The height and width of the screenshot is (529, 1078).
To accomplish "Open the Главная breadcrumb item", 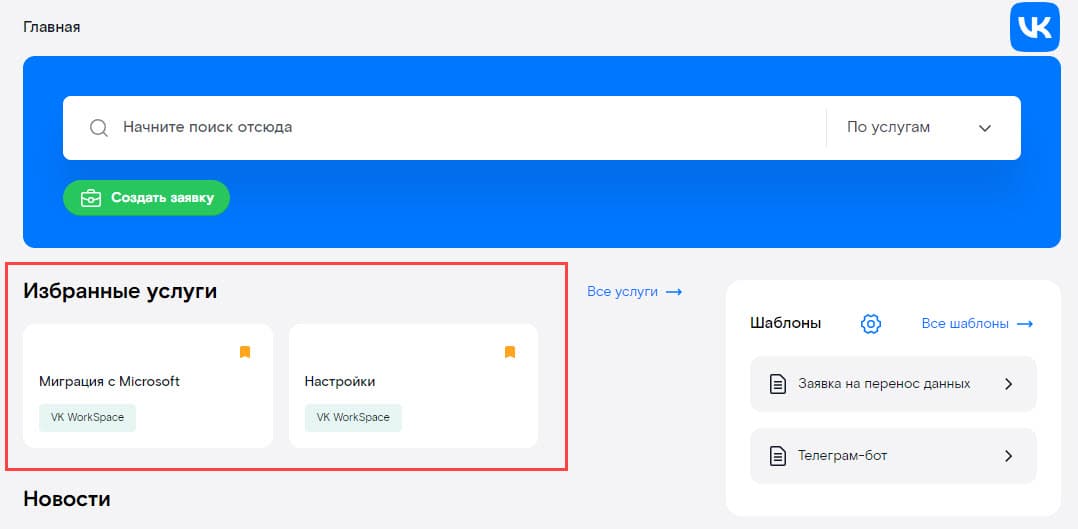I will [x=52, y=28].
